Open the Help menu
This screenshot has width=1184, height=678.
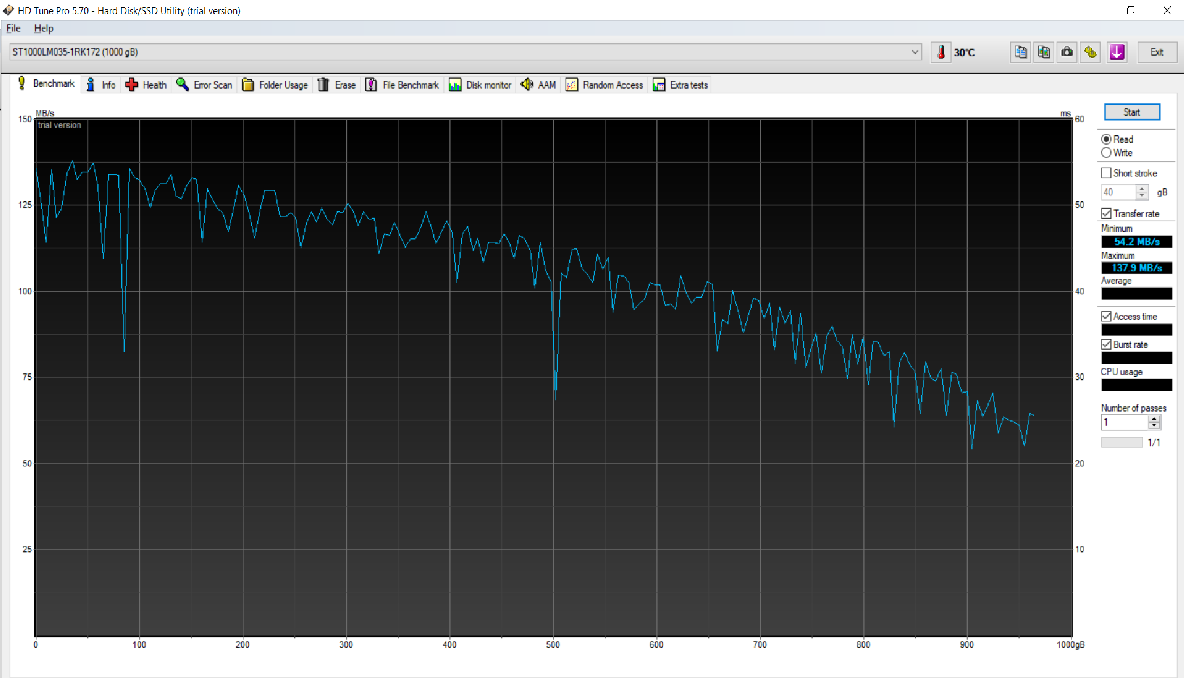pos(43,28)
